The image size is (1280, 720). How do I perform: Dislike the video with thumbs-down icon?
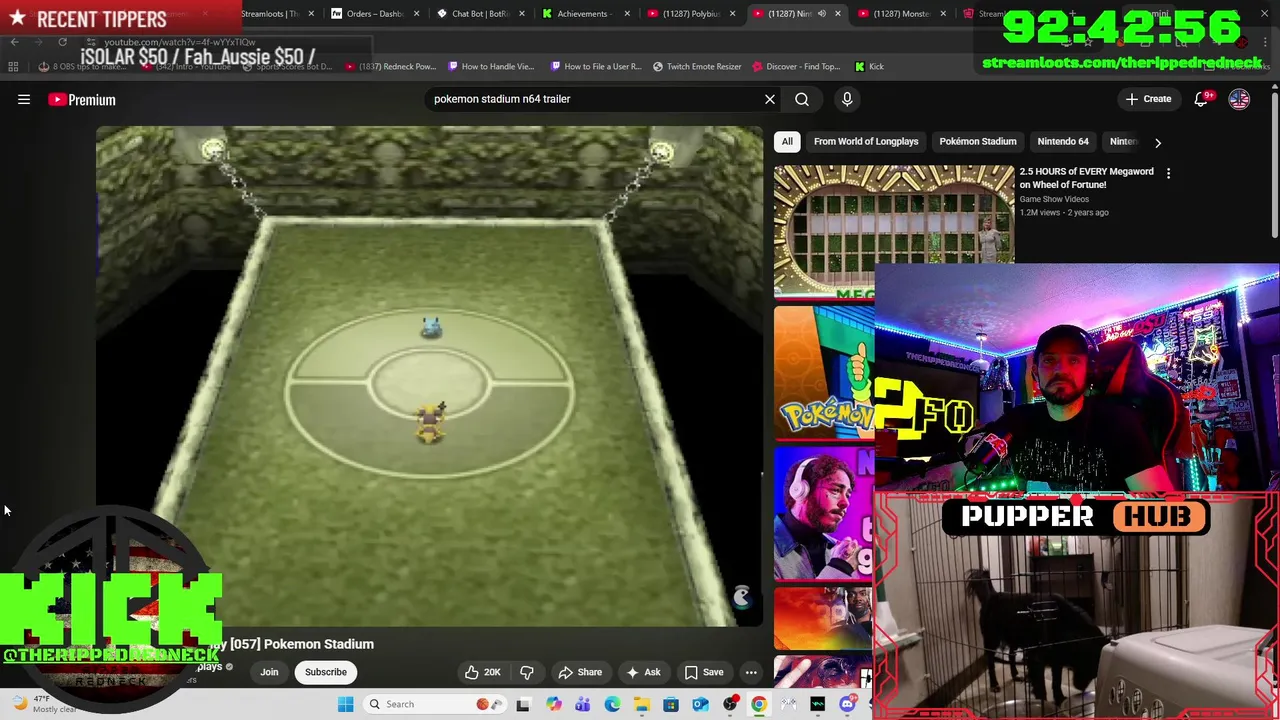click(x=527, y=672)
